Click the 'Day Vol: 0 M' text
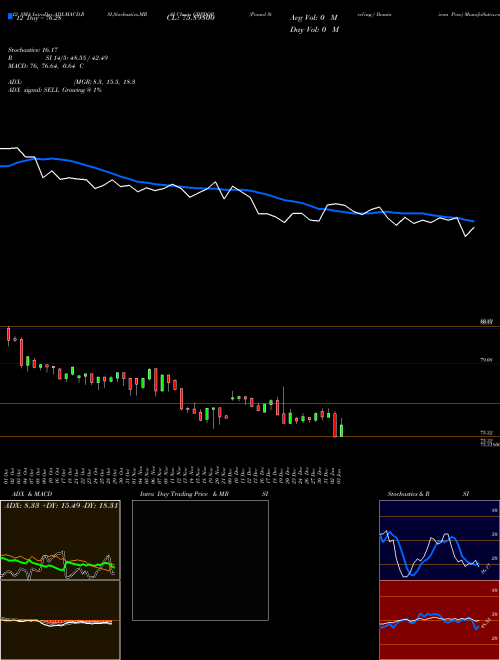Image resolution: width=500 pixels, height=660 pixels. 314,30
